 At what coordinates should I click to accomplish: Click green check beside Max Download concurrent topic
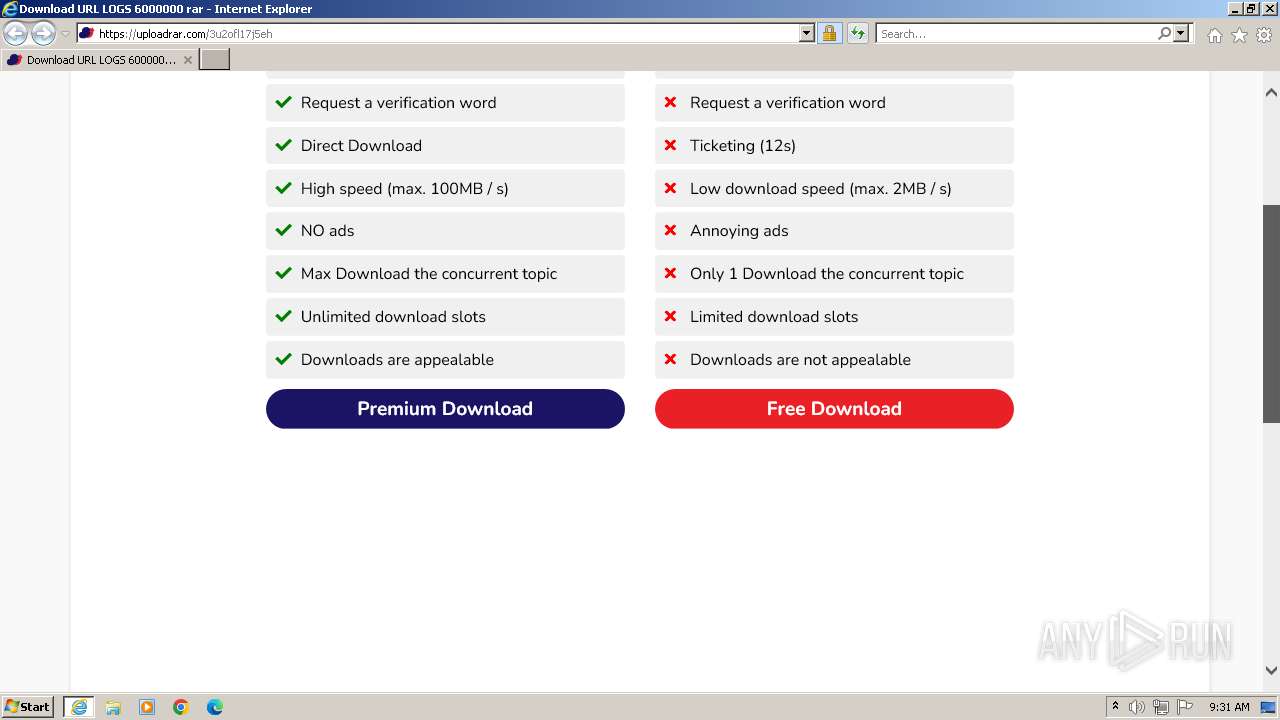[x=283, y=273]
